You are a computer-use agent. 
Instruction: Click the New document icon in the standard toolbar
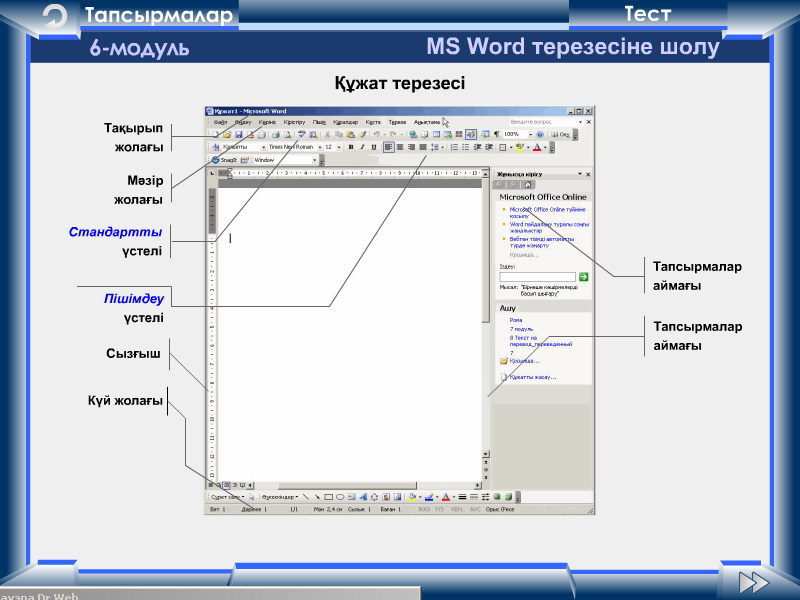click(215, 135)
